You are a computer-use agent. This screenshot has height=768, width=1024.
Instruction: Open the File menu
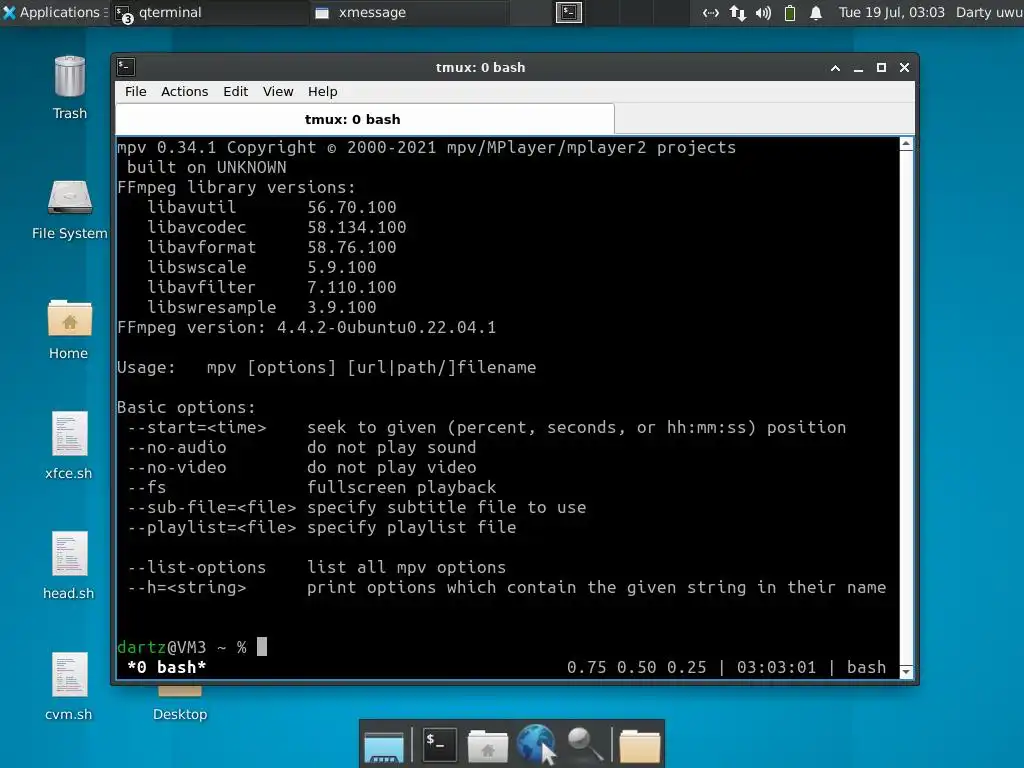coord(136,91)
